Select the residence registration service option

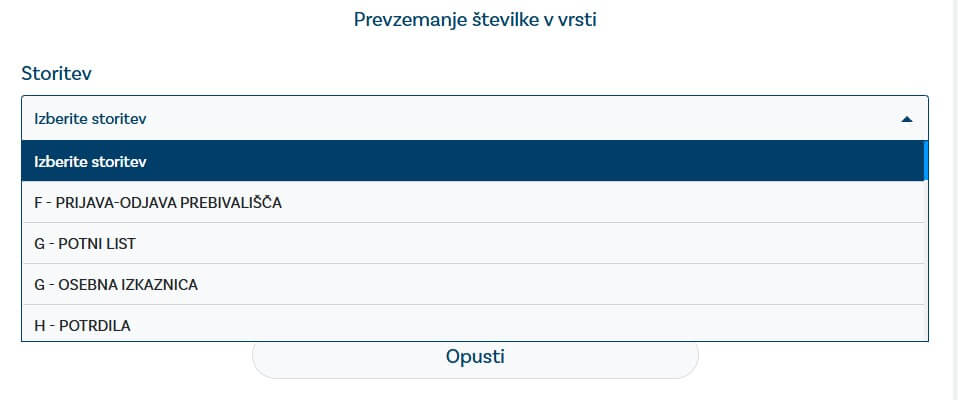[x=158, y=202]
